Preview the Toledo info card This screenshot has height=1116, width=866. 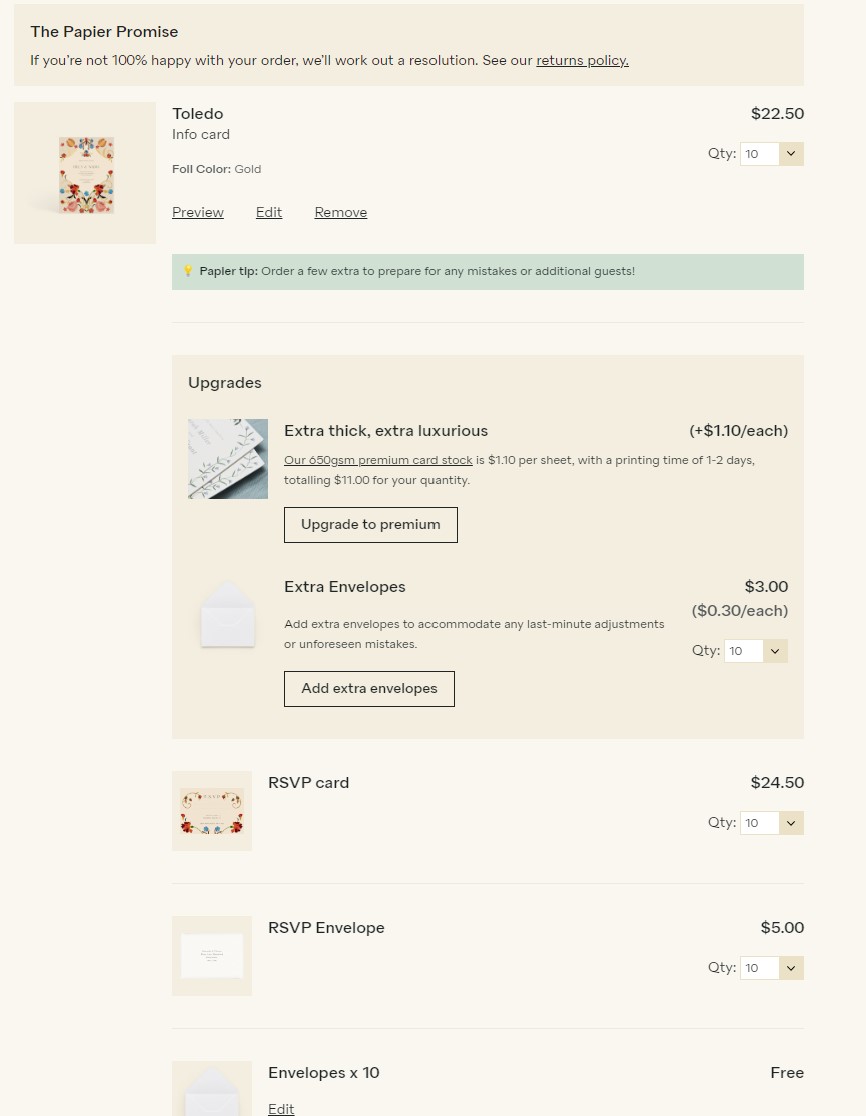198,212
